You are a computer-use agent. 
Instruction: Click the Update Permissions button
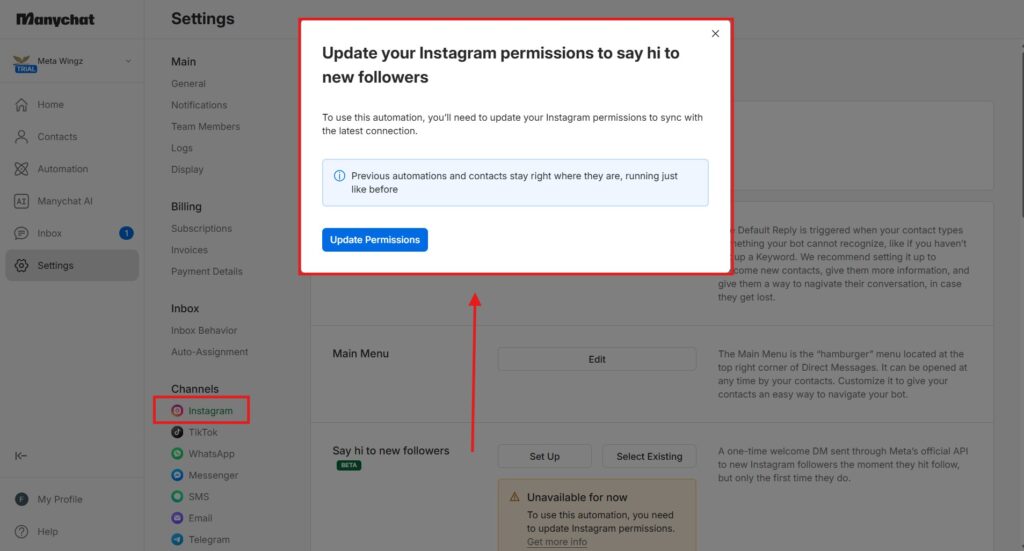click(375, 240)
